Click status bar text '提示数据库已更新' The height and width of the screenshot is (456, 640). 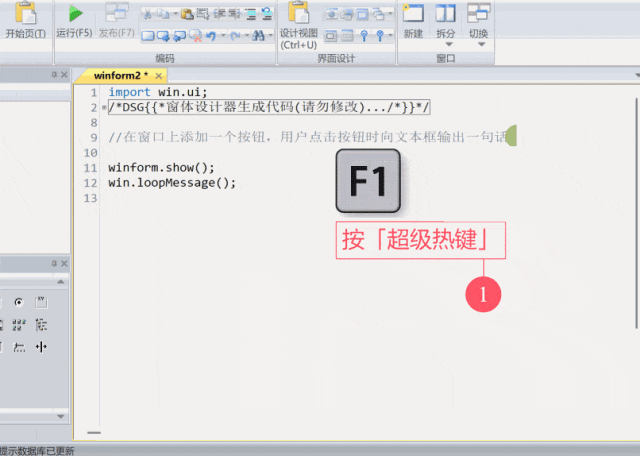click(x=37, y=451)
